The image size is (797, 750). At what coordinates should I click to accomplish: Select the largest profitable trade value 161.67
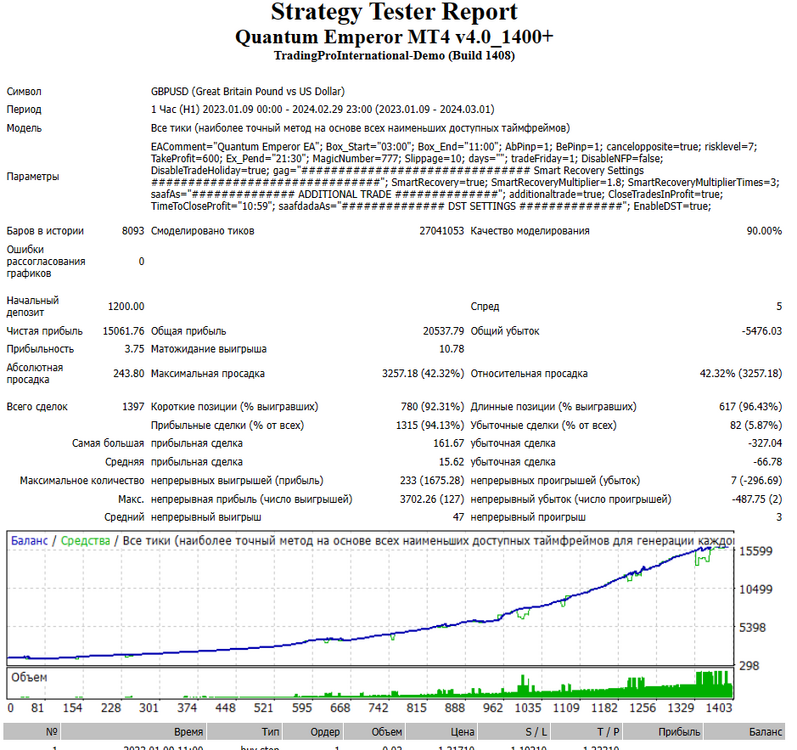click(448, 444)
